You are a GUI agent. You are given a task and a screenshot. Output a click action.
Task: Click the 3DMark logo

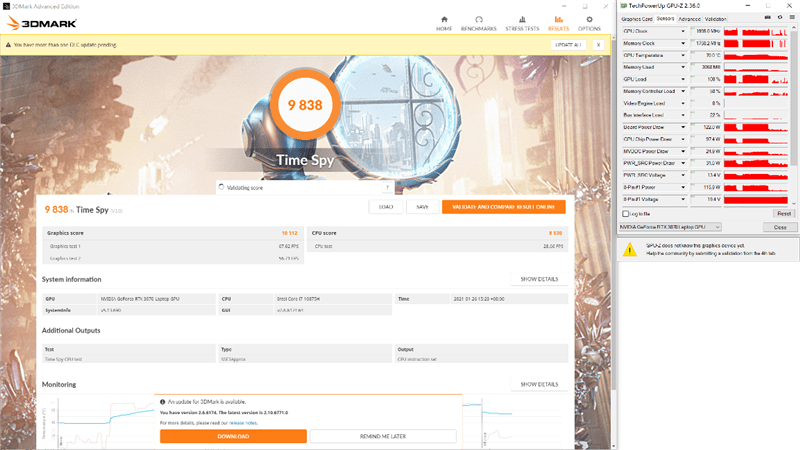point(42,23)
